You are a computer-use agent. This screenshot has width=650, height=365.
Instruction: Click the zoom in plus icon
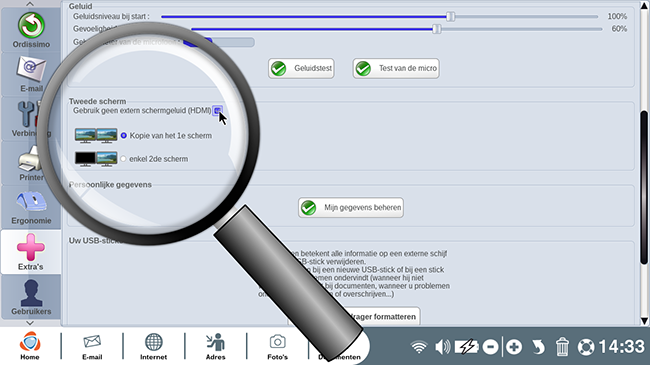point(514,347)
